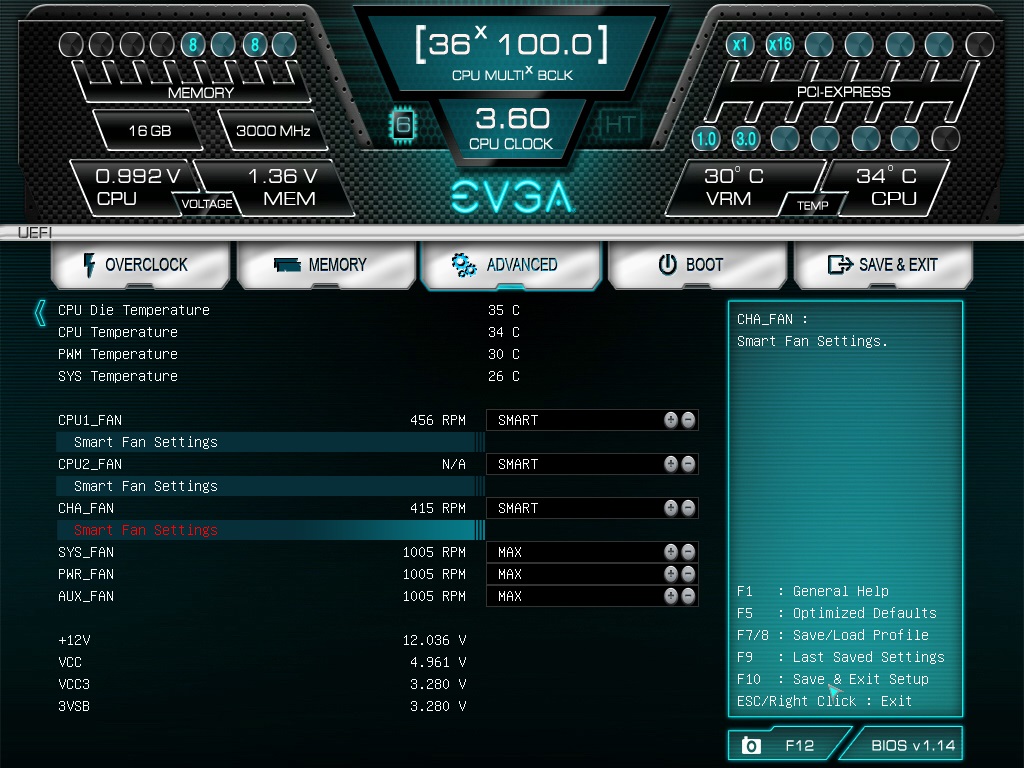Click the CPU multiplier 36 x 100.0 display
This screenshot has width=1024, height=768.
click(x=512, y=43)
